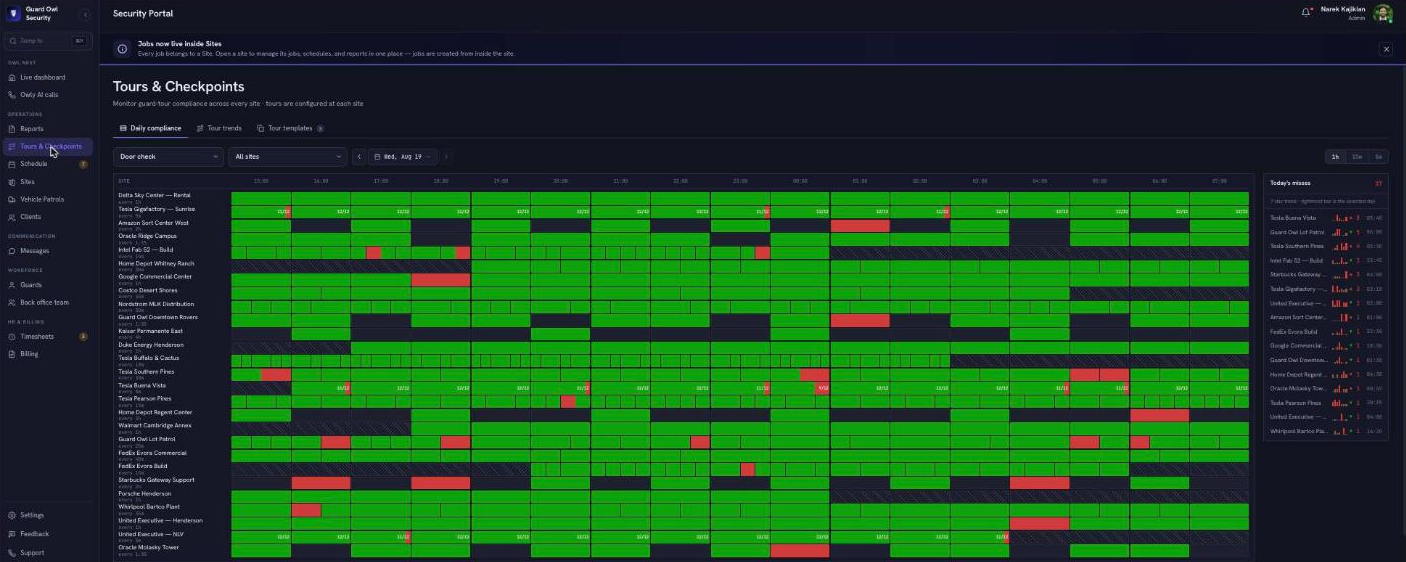Go to the Back office team page
Screen dimensions: 1406x562
tap(48, 302)
